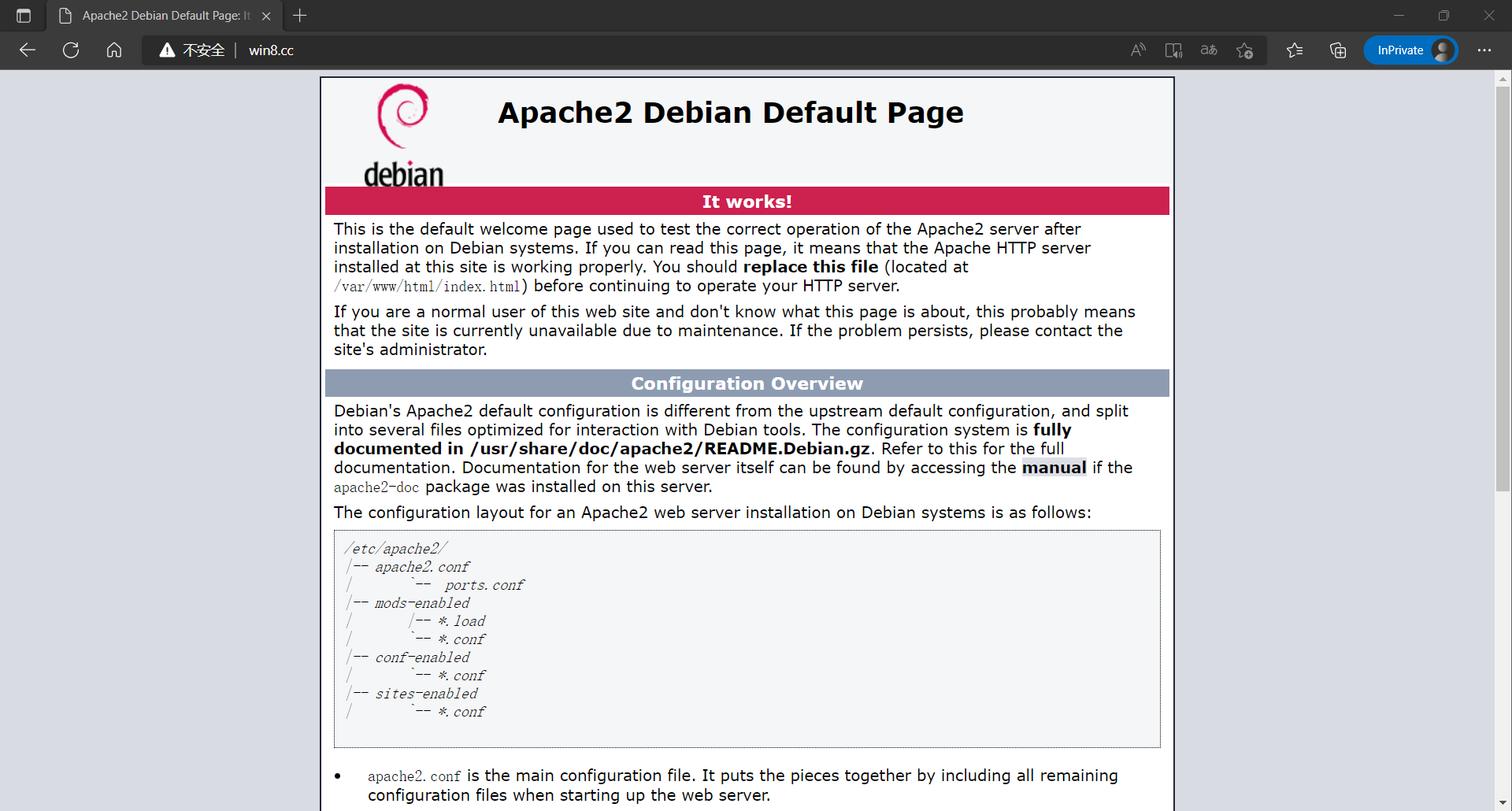1512x811 pixels.
Task: Go back to the previous page
Action: 28,50
